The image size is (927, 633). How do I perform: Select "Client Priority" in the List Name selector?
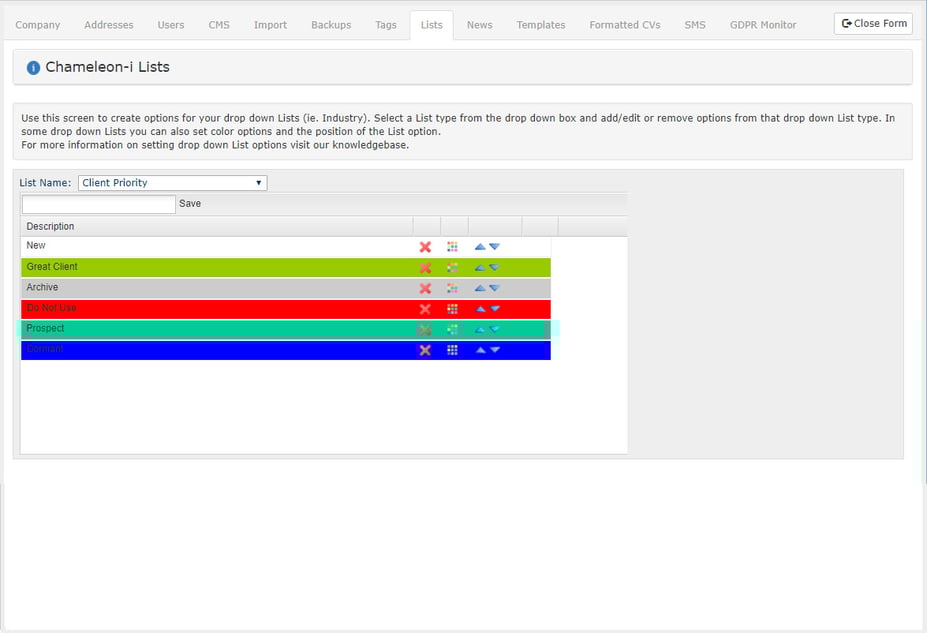[171, 182]
